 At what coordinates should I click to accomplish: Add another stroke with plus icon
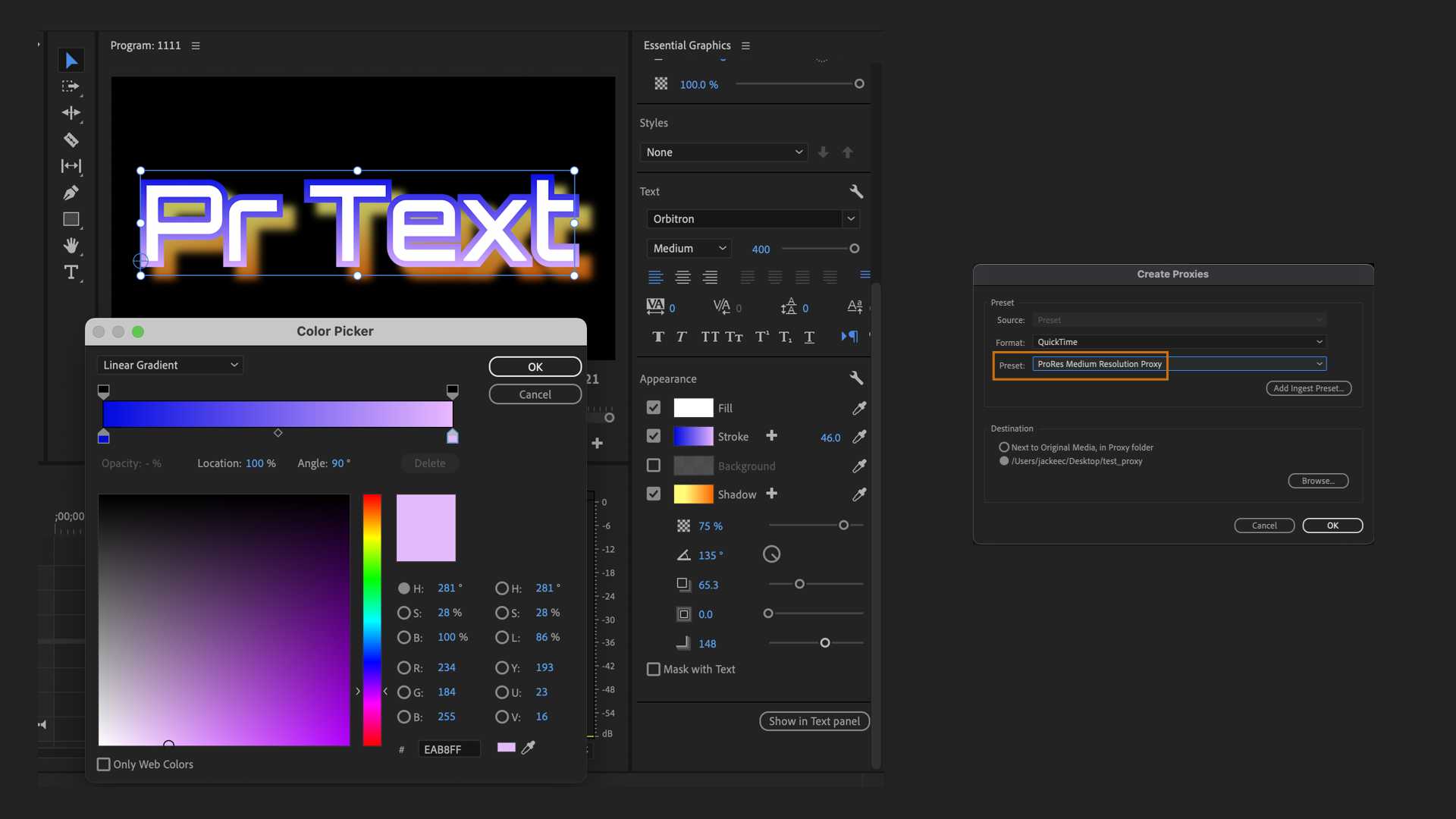771,435
